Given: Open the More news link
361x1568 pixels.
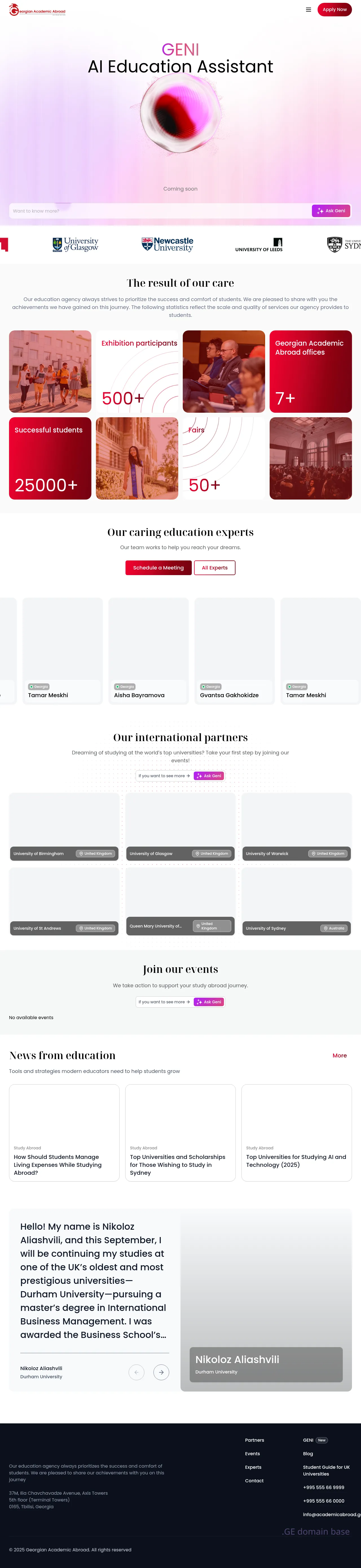Looking at the screenshot, I should [x=340, y=1055].
